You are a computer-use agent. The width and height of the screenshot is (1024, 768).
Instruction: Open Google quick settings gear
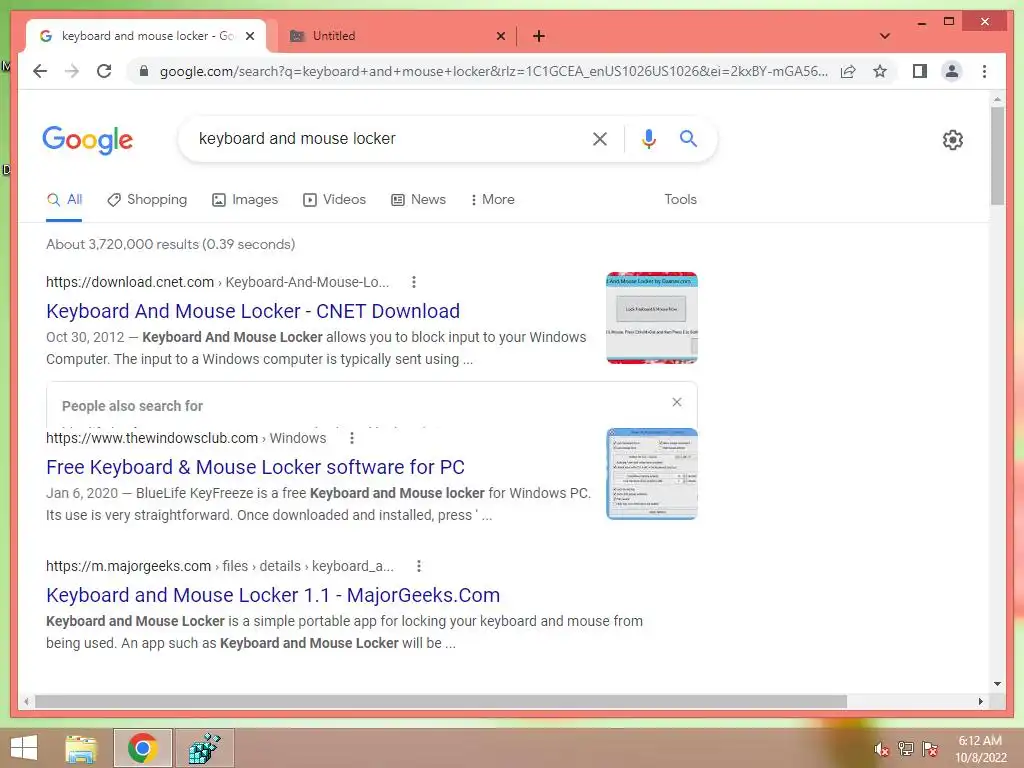click(953, 140)
